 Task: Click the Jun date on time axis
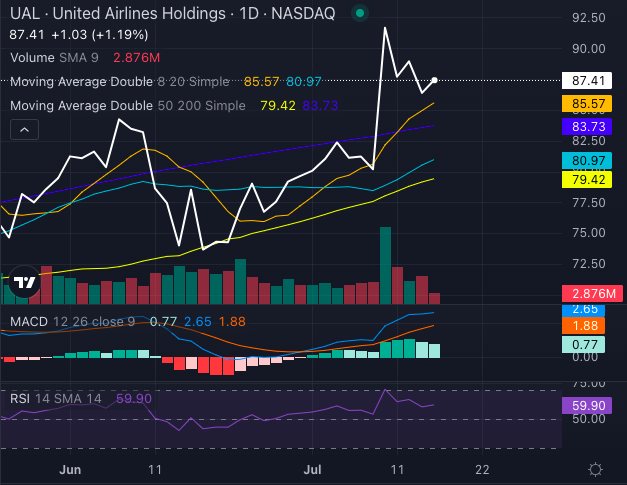pos(70,469)
